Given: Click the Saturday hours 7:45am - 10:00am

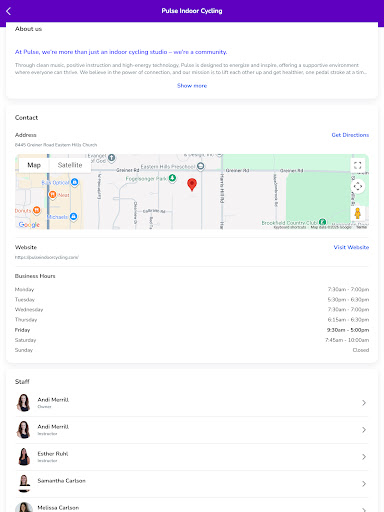Looking at the screenshot, I should tap(347, 340).
